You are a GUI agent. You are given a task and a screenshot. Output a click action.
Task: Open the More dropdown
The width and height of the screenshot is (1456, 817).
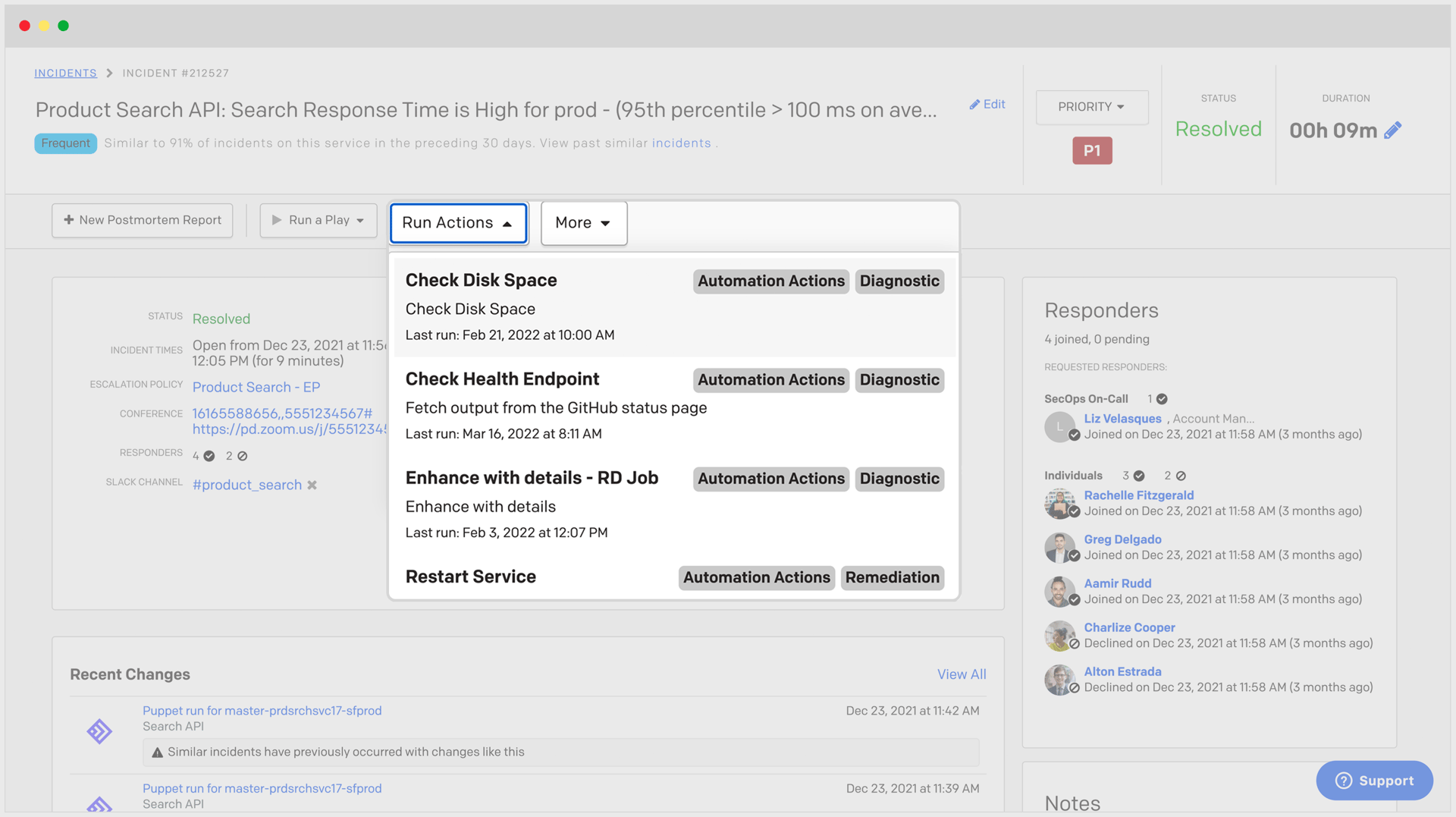(583, 222)
